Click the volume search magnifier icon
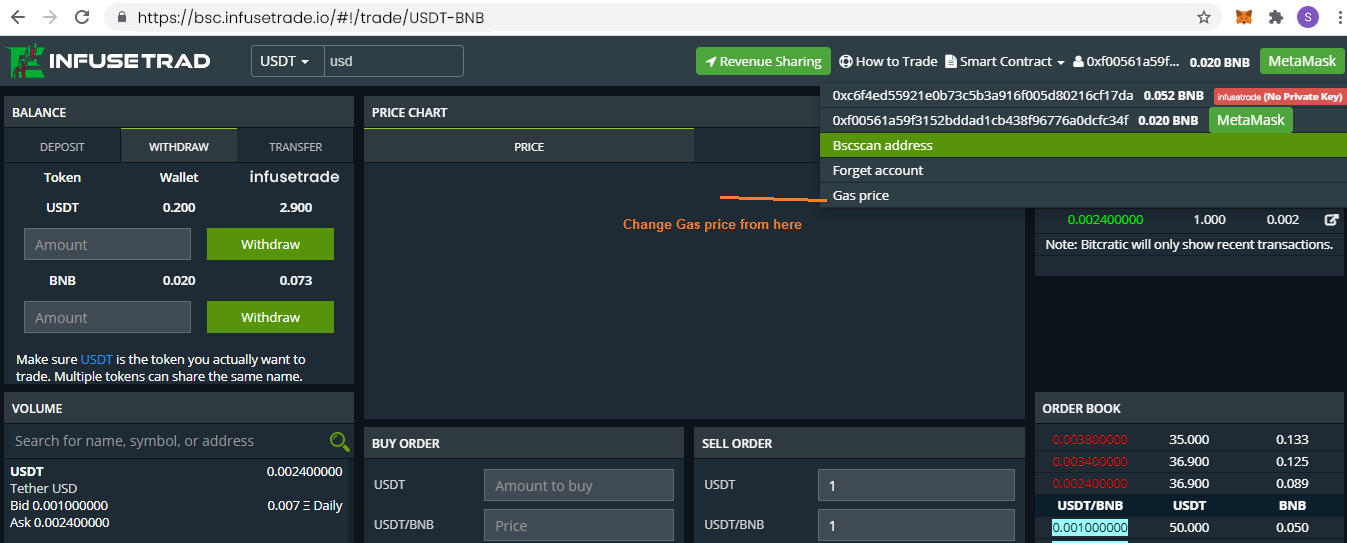This screenshot has height=543, width=1347. [340, 441]
